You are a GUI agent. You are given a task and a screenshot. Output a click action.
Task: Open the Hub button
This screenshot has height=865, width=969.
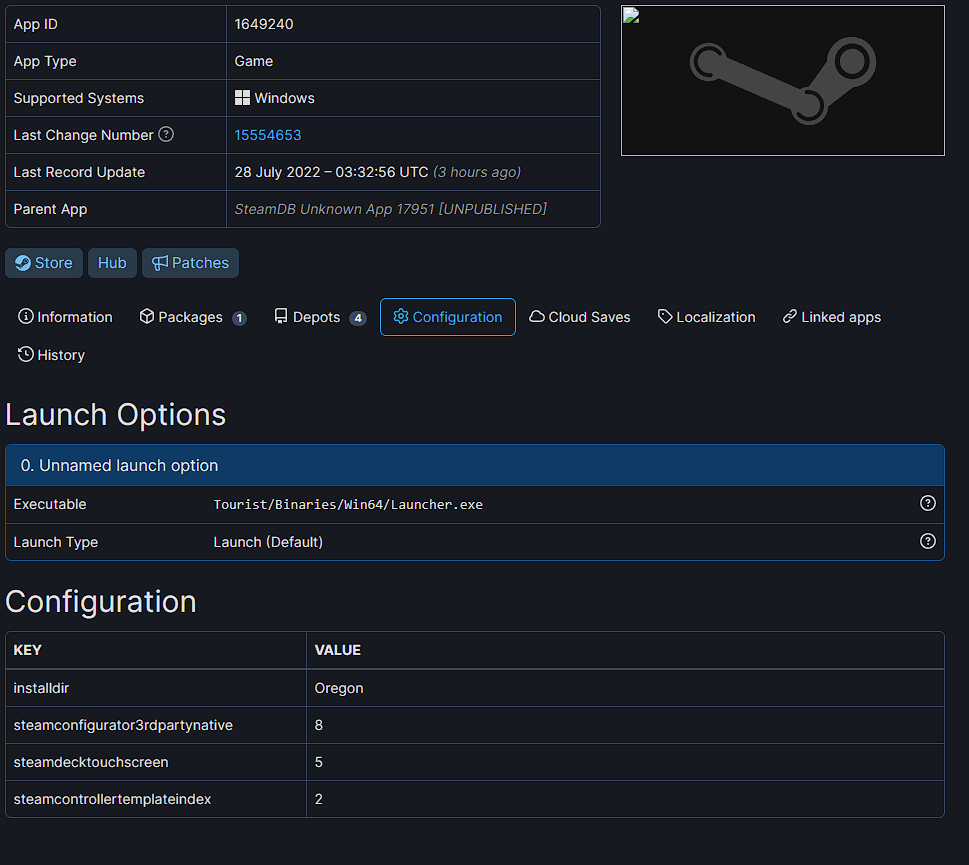[x=112, y=263]
